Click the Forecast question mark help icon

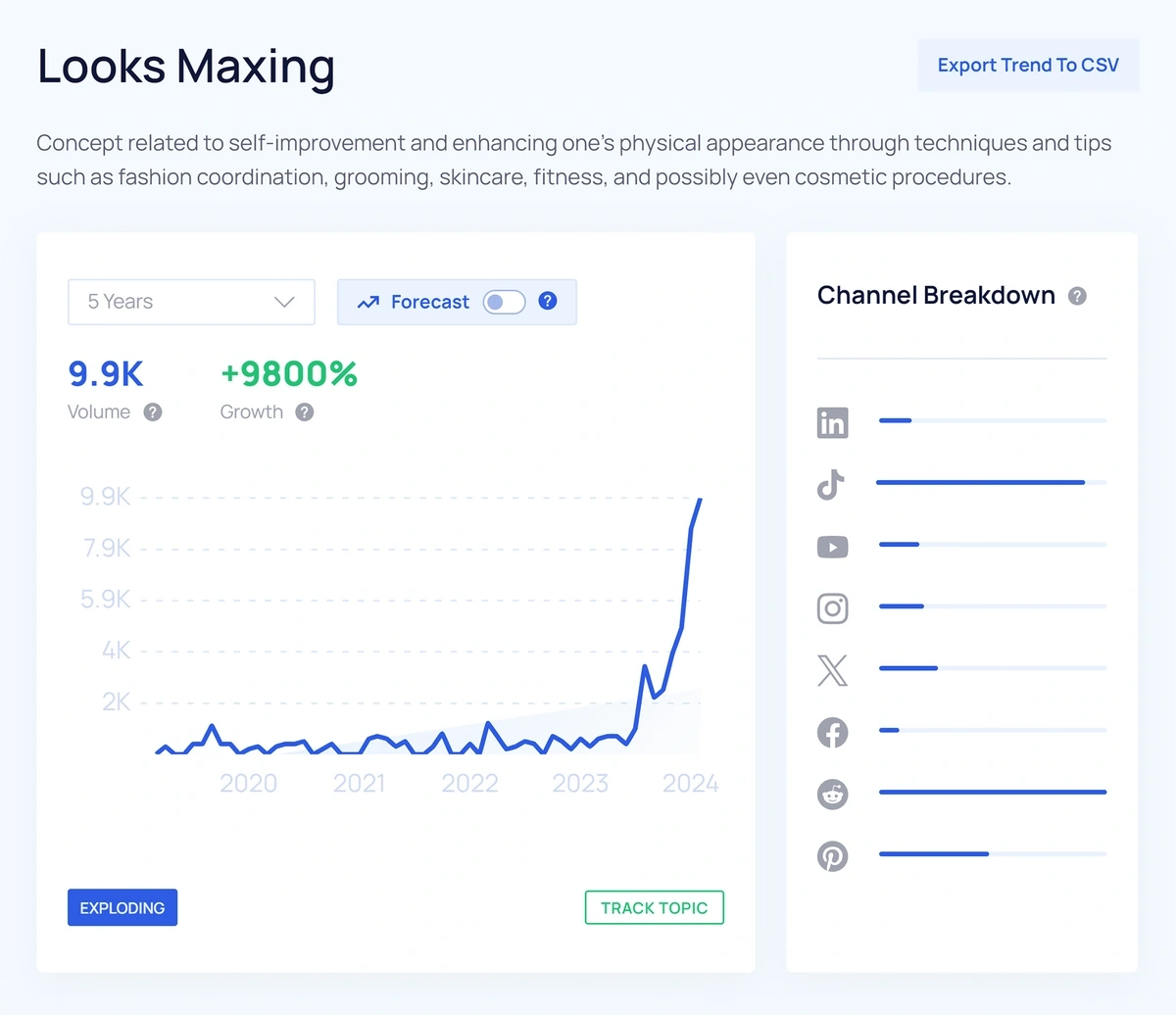[x=548, y=302]
